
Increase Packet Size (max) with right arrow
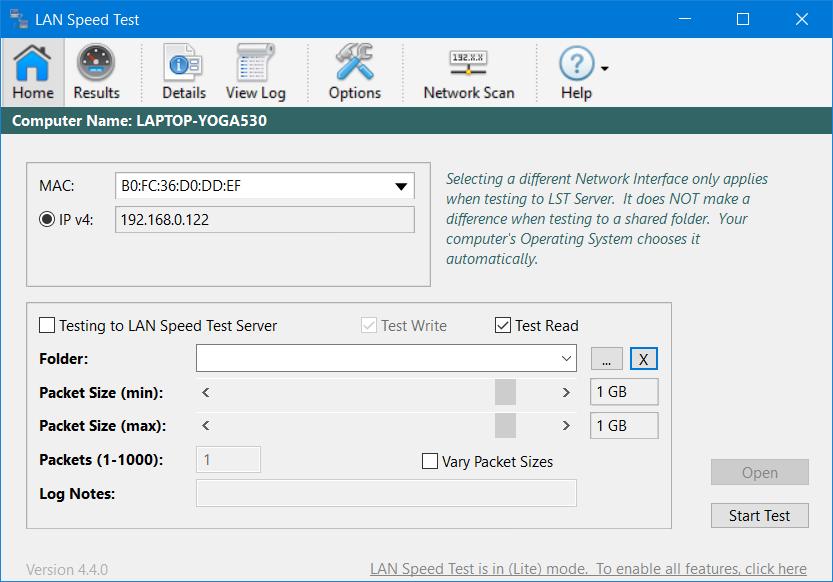point(566,425)
